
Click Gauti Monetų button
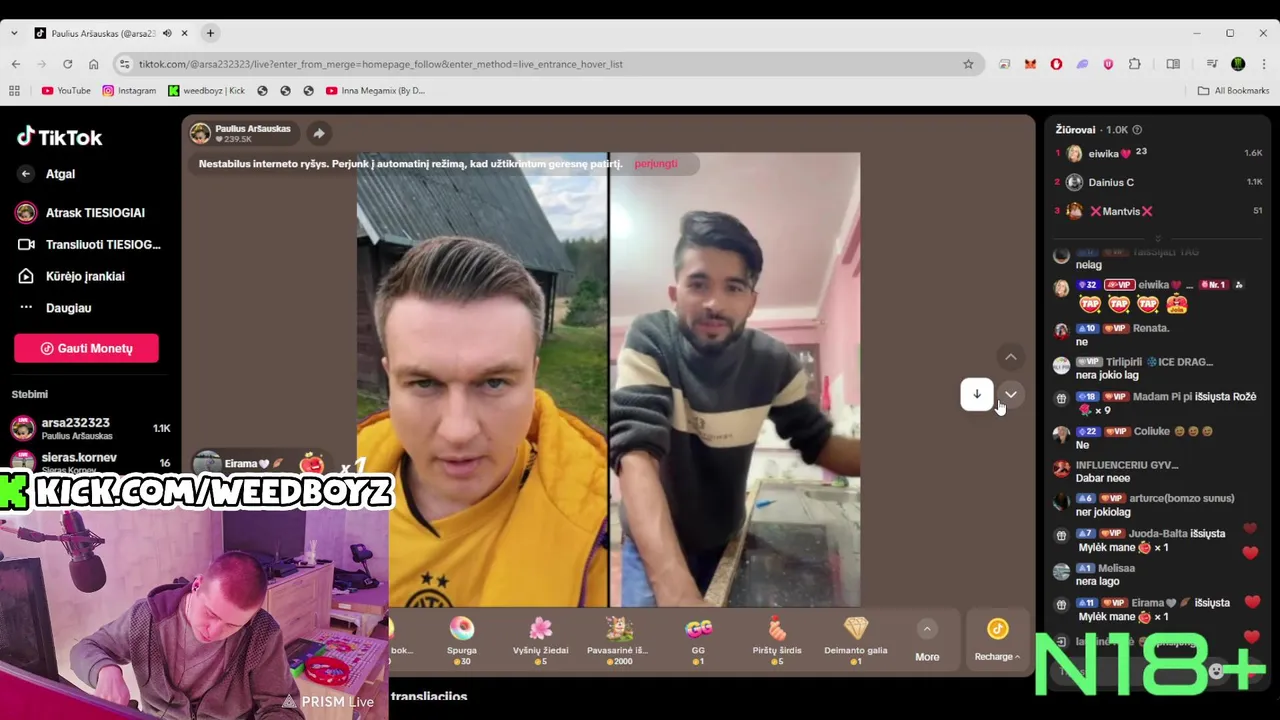click(86, 348)
